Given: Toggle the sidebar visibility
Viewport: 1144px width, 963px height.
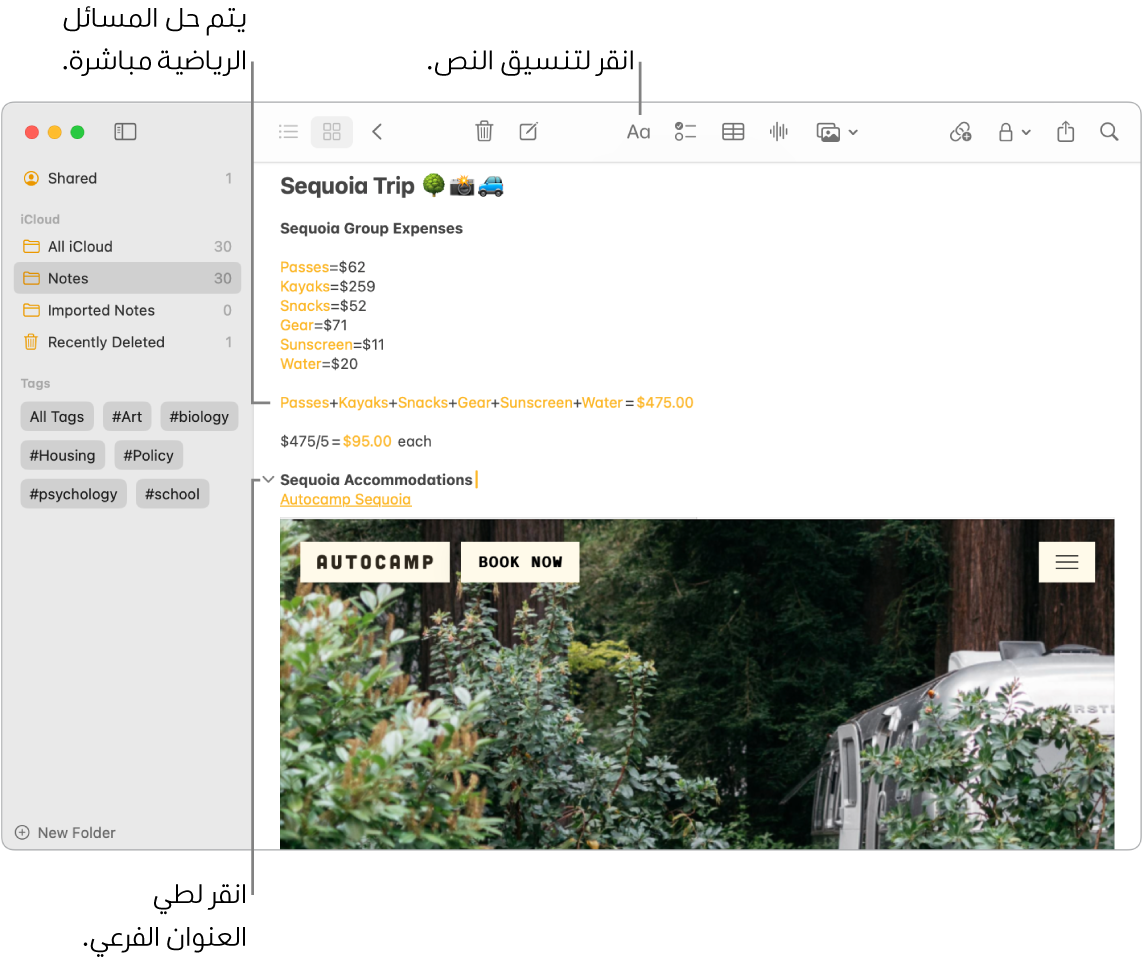Looking at the screenshot, I should coord(124,131).
